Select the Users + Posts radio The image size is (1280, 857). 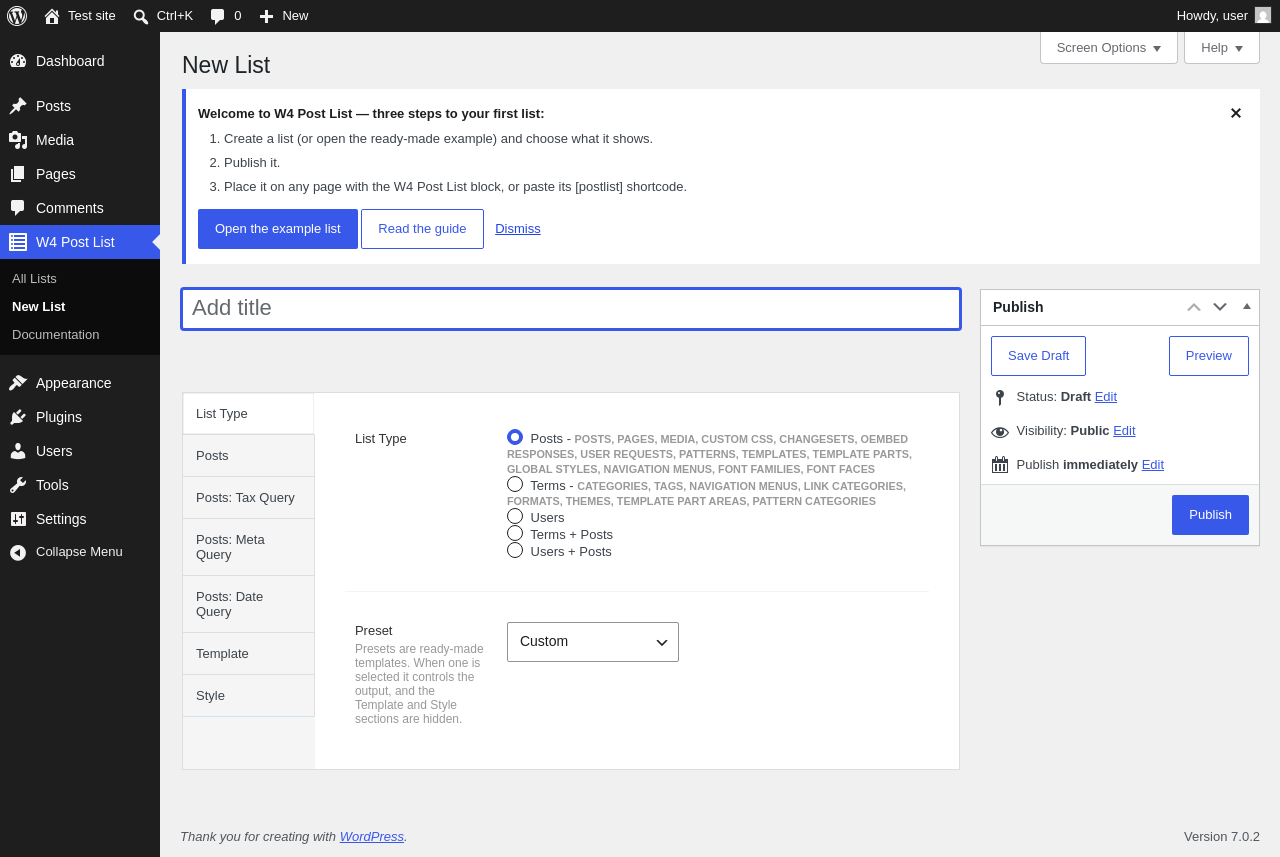(515, 550)
